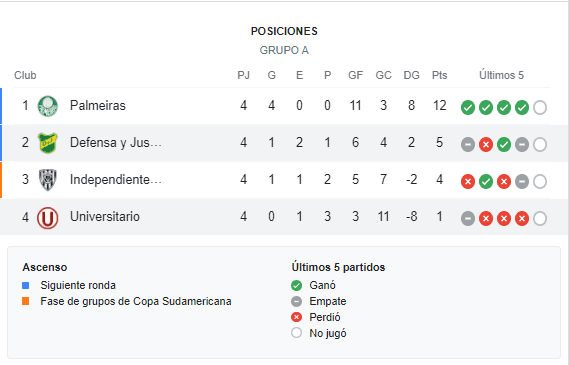
Task: Click the Independiente del Valle crest
Action: pyautogui.click(x=48, y=180)
